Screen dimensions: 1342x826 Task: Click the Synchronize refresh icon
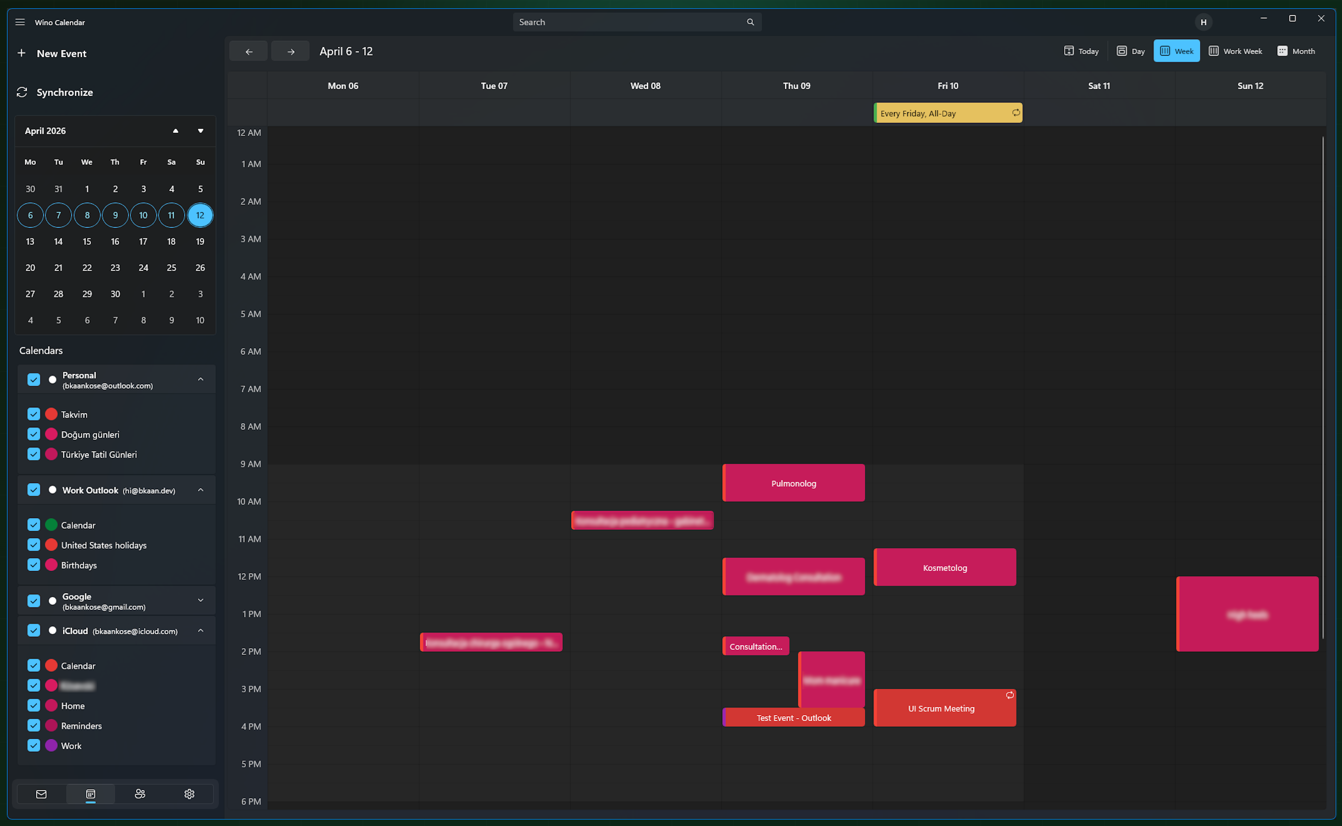coord(22,92)
